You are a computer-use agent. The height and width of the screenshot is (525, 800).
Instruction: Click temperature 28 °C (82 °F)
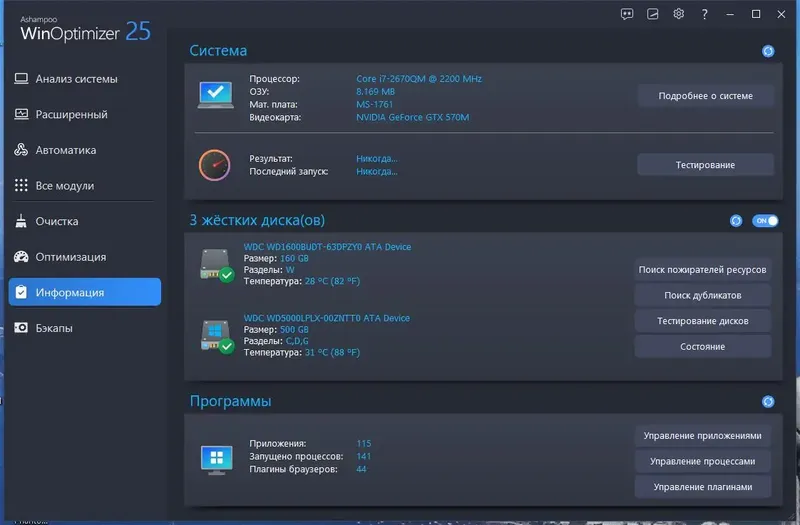coord(332,281)
